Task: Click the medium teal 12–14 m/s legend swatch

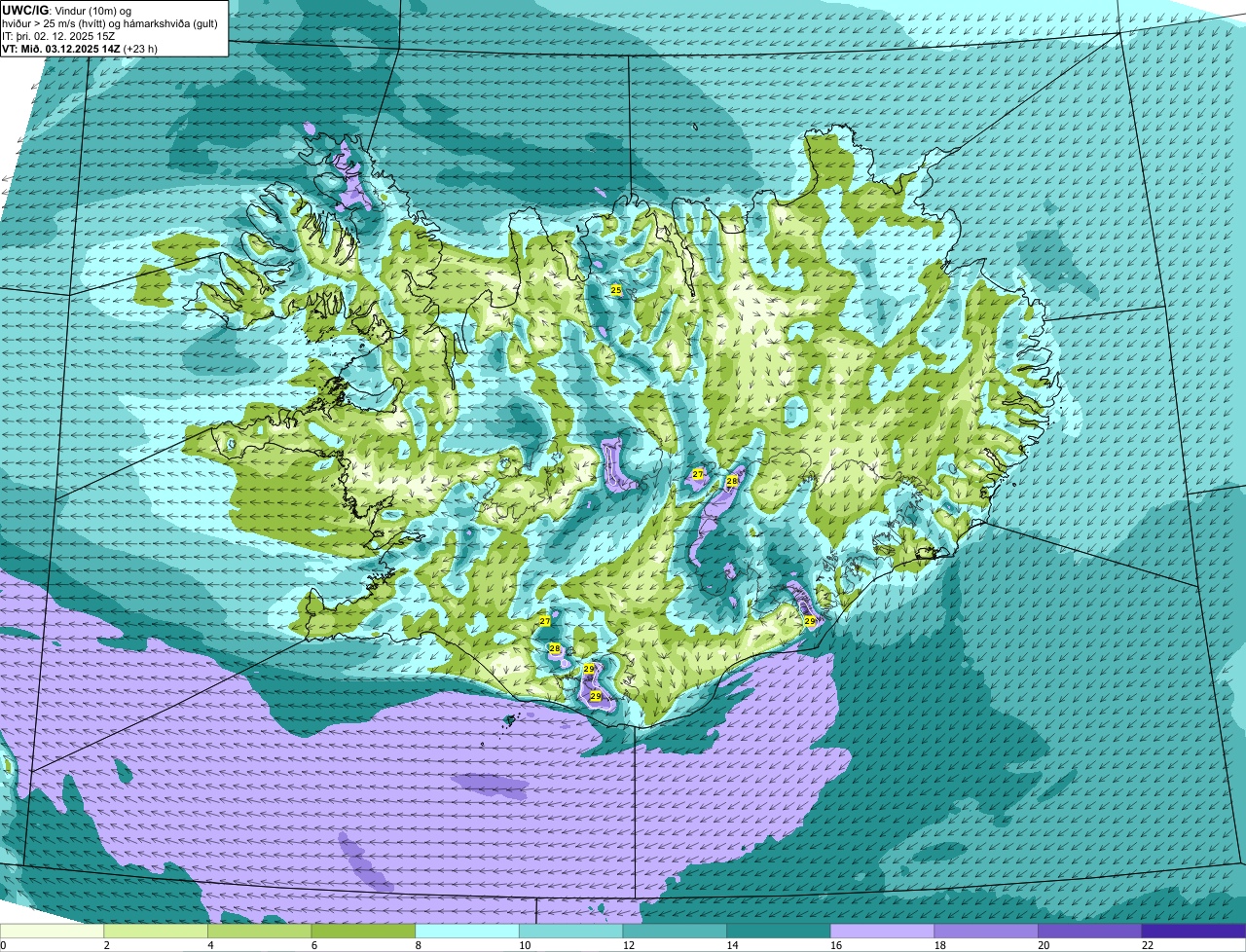Action: tap(675, 931)
